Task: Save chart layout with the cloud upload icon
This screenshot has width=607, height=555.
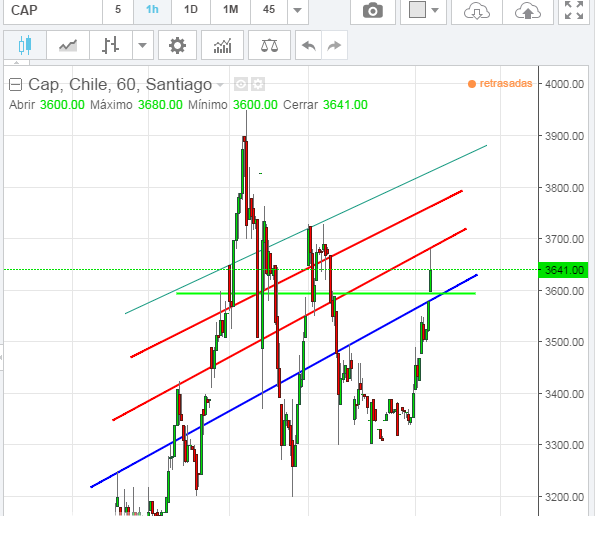Action: [x=528, y=10]
